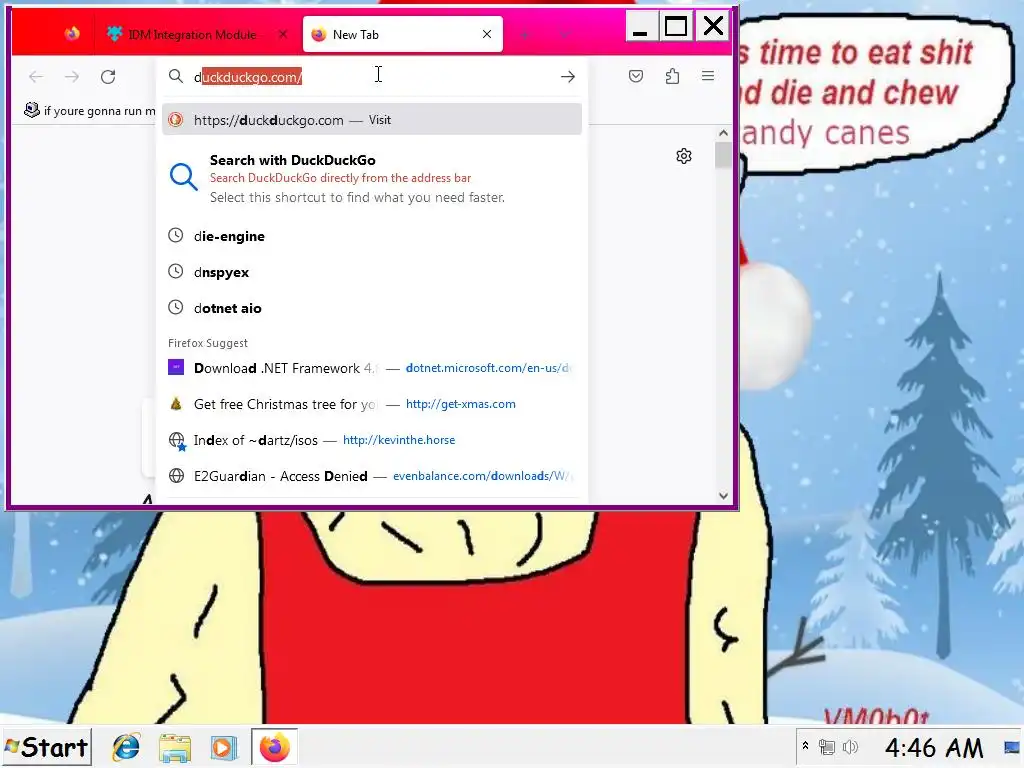Click page scrollbar up arrow
1024x768 pixels.
coord(723,133)
